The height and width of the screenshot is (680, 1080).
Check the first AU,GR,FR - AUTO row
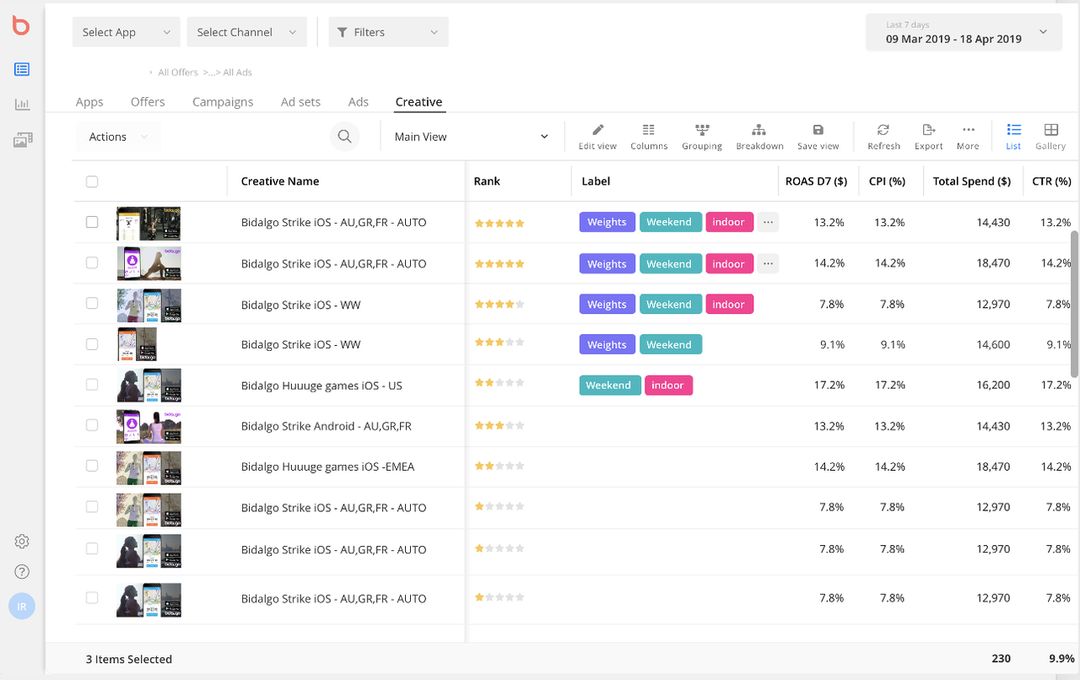coord(92,222)
